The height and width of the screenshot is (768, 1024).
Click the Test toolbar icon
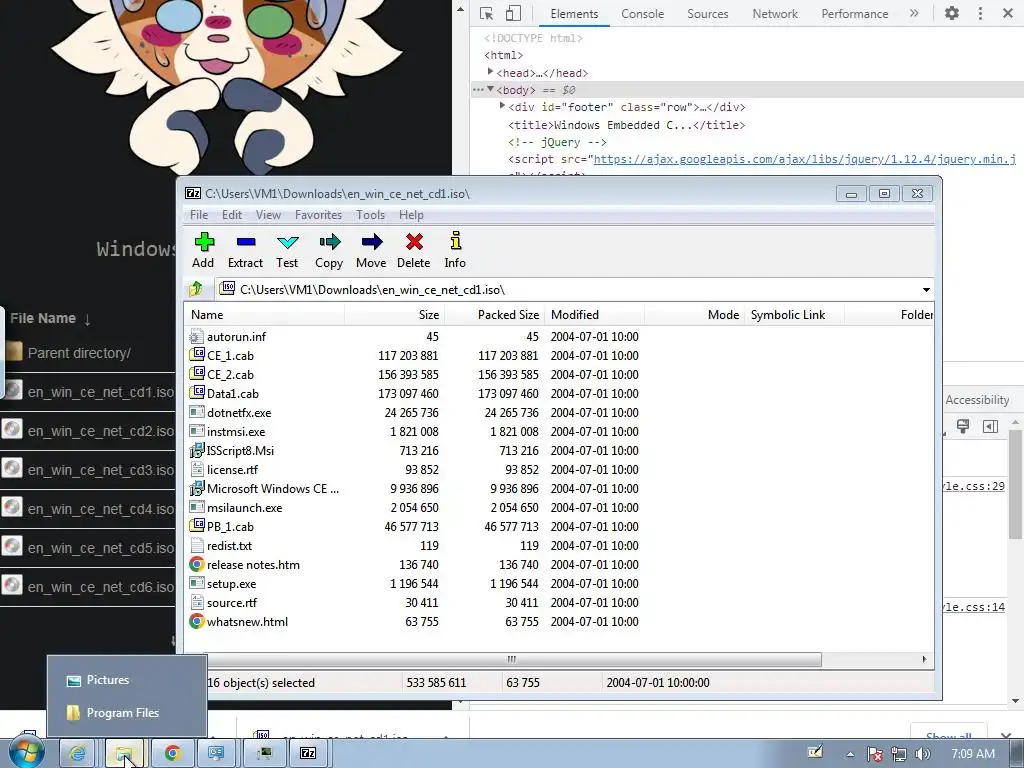tap(287, 251)
